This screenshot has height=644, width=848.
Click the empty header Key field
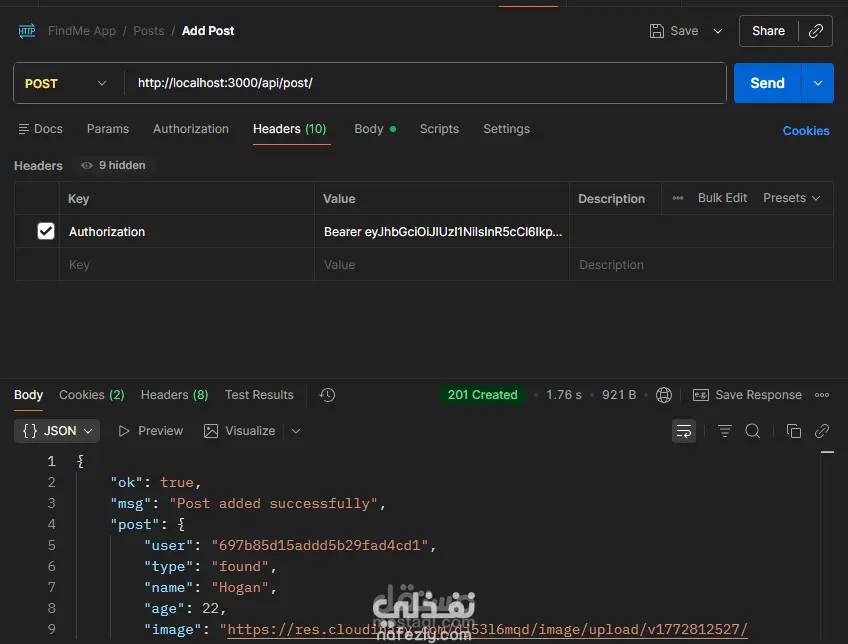pos(187,264)
